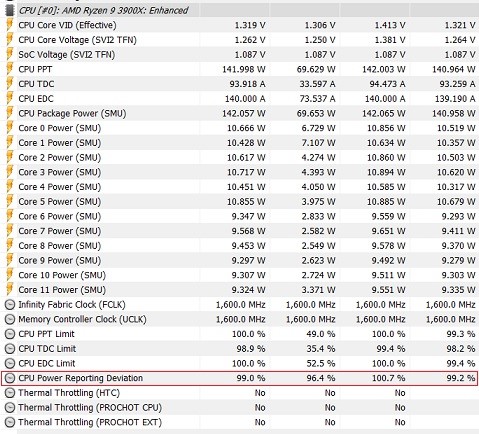This screenshot has height=434, width=479.
Task: Click the 94.473 A CPU TDC value
Action: [x=387, y=84]
